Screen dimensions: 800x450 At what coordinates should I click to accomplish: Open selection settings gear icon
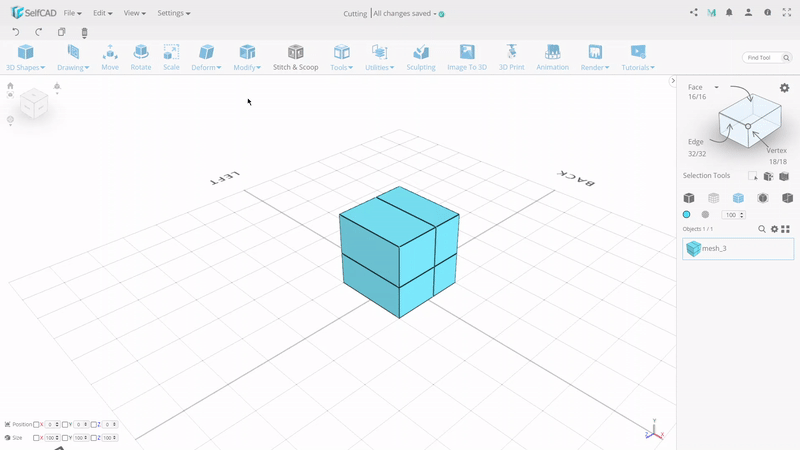coord(785,88)
